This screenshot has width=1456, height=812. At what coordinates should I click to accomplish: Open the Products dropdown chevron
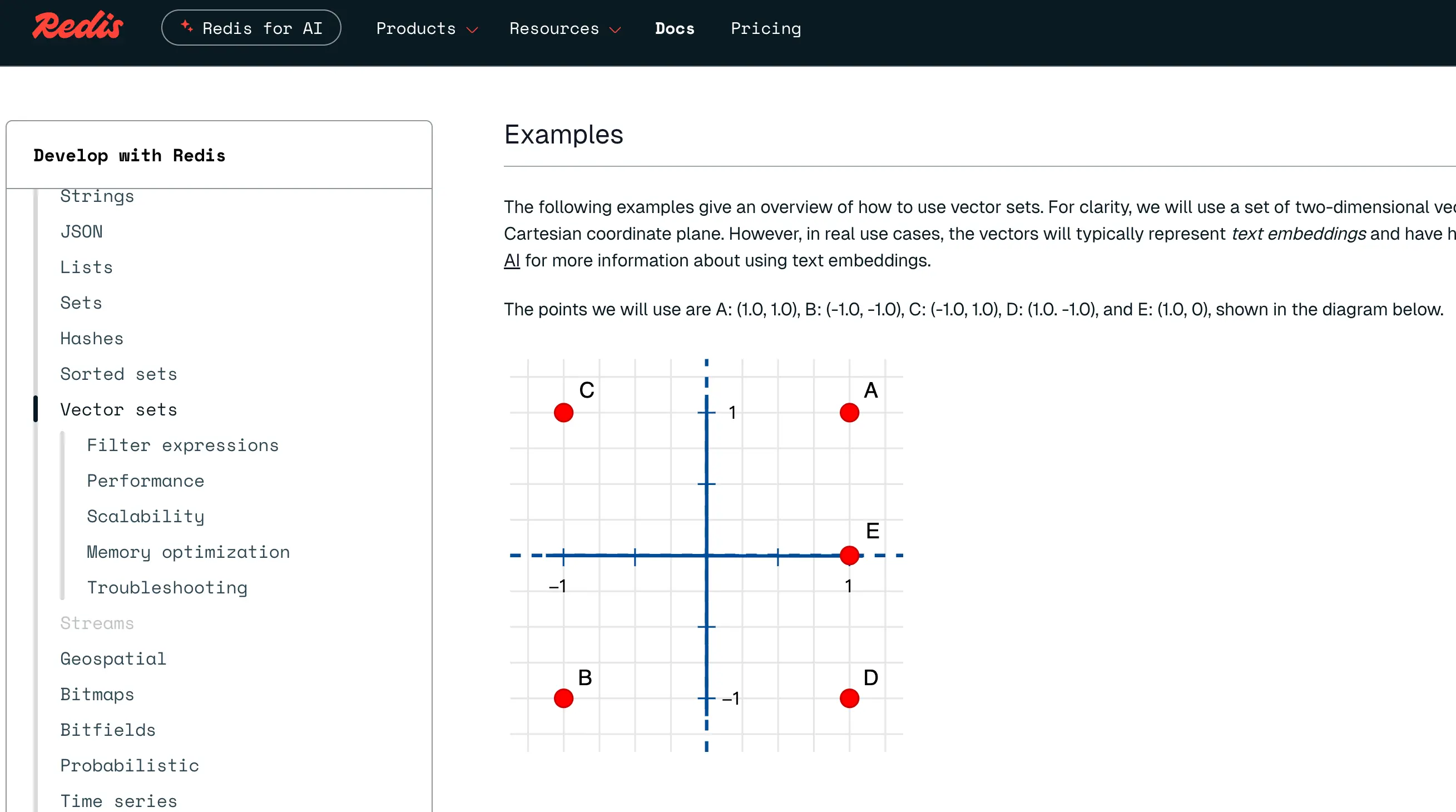[473, 29]
